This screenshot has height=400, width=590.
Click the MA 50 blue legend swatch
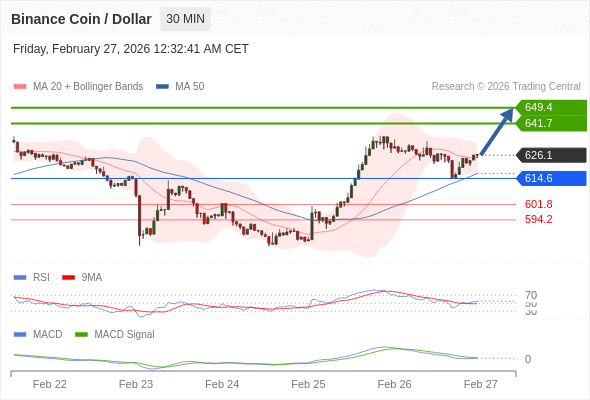point(163,87)
